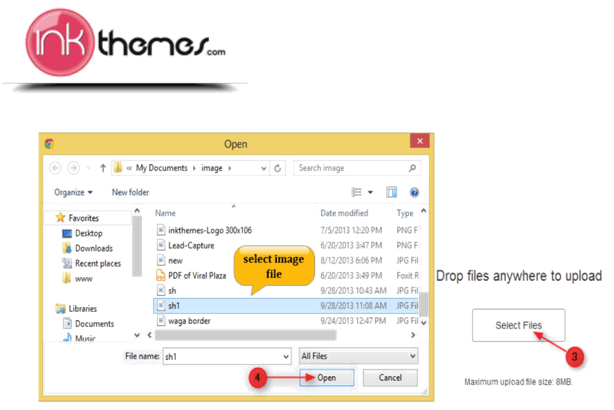Click the change view icon
This screenshot has width=614, height=410.
click(357, 191)
